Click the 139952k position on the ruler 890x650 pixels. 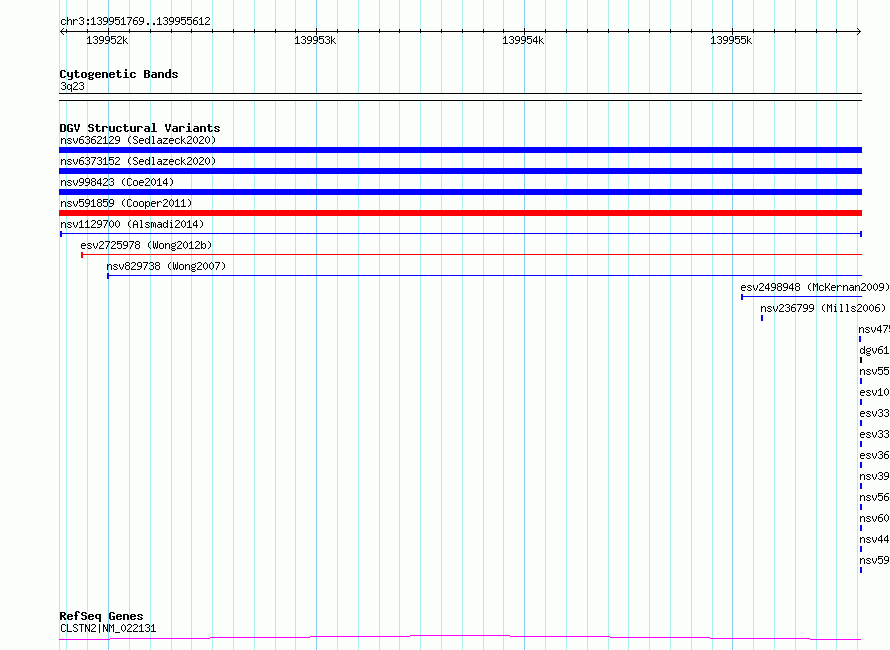[x=107, y=40]
